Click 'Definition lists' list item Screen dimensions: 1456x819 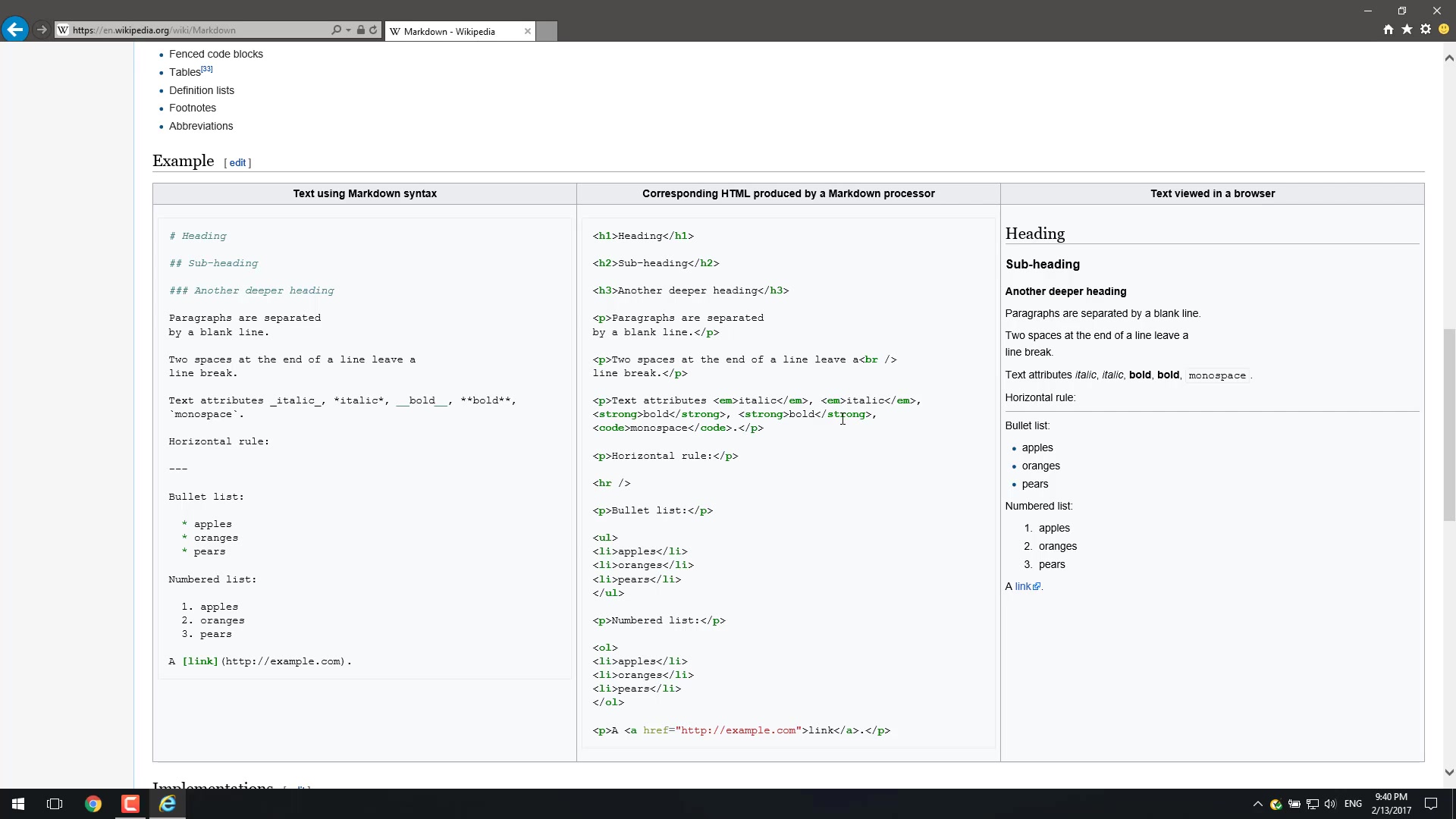click(x=202, y=90)
